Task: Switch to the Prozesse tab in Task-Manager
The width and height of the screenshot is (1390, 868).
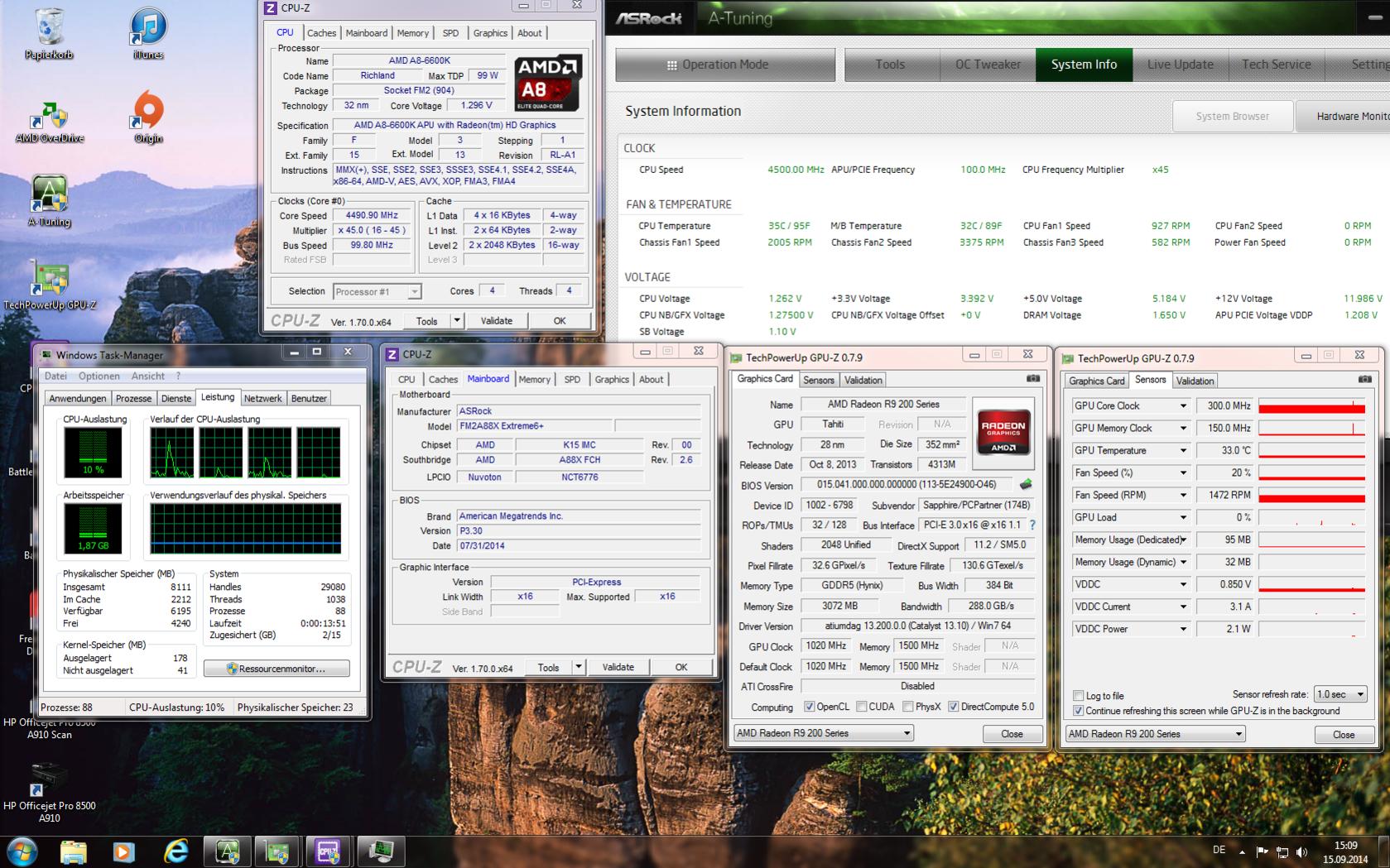Action: pyautogui.click(x=134, y=398)
